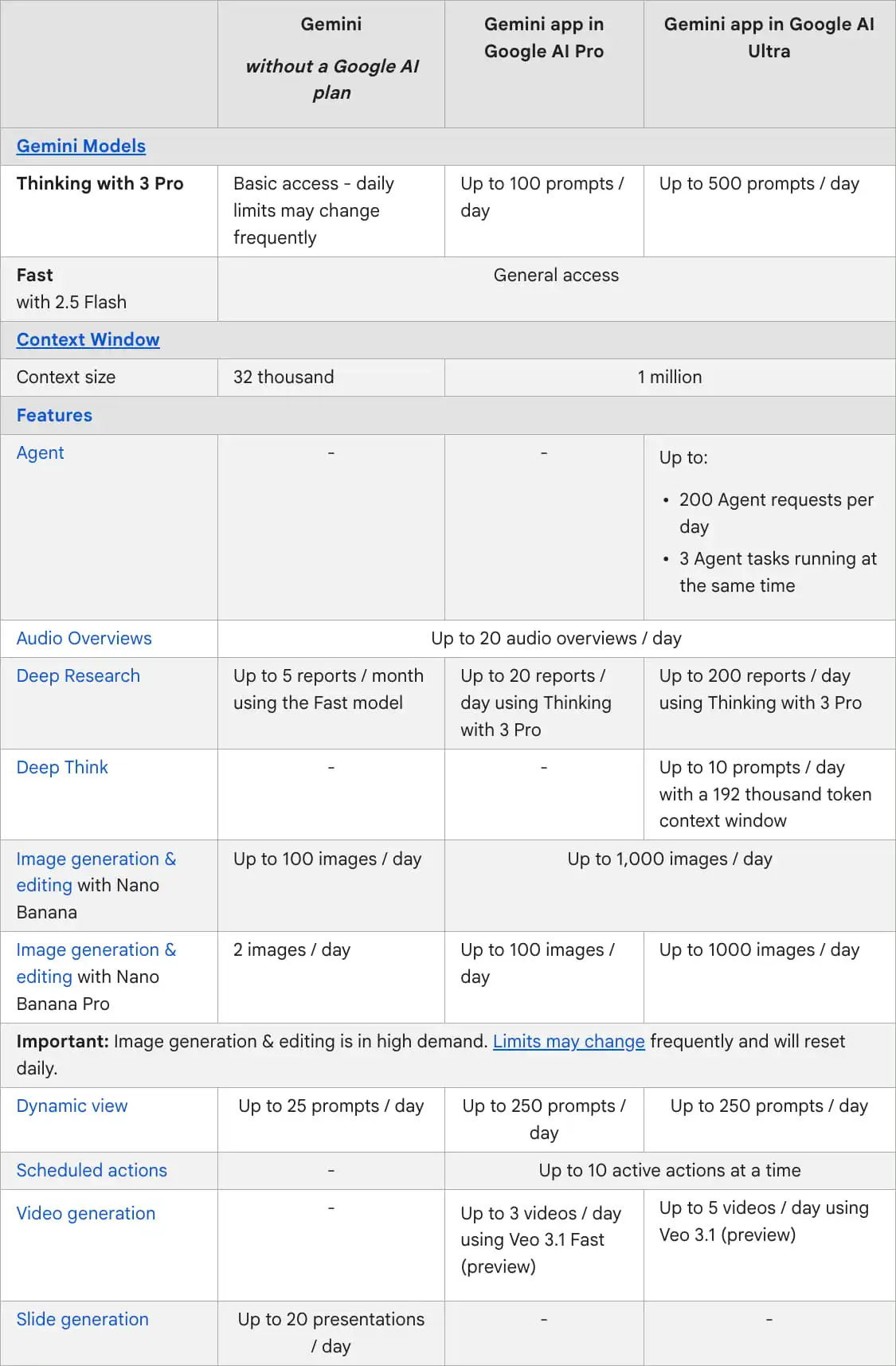The image size is (896, 1366).
Task: Open the Gemini Models link
Action: click(80, 146)
